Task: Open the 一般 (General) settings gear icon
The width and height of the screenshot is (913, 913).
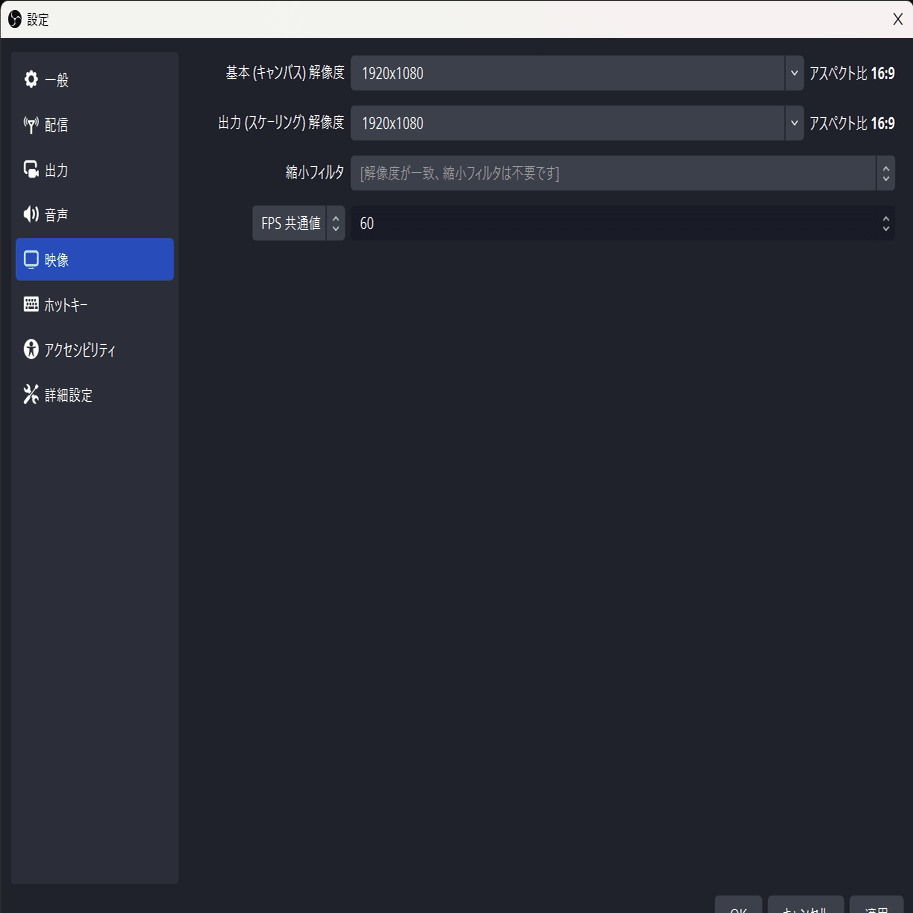Action: click(x=31, y=79)
